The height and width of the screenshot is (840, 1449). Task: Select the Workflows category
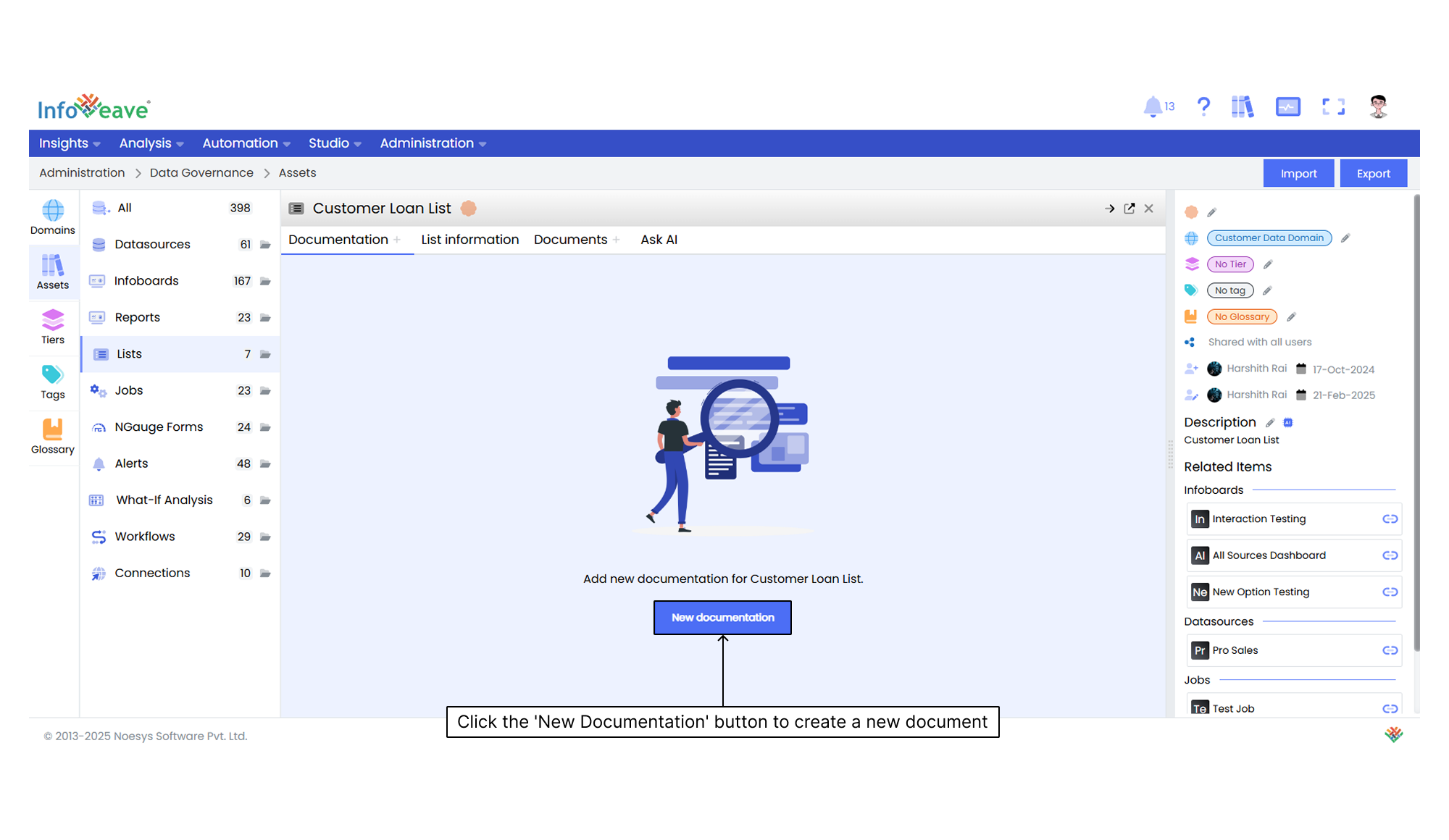[180, 537]
